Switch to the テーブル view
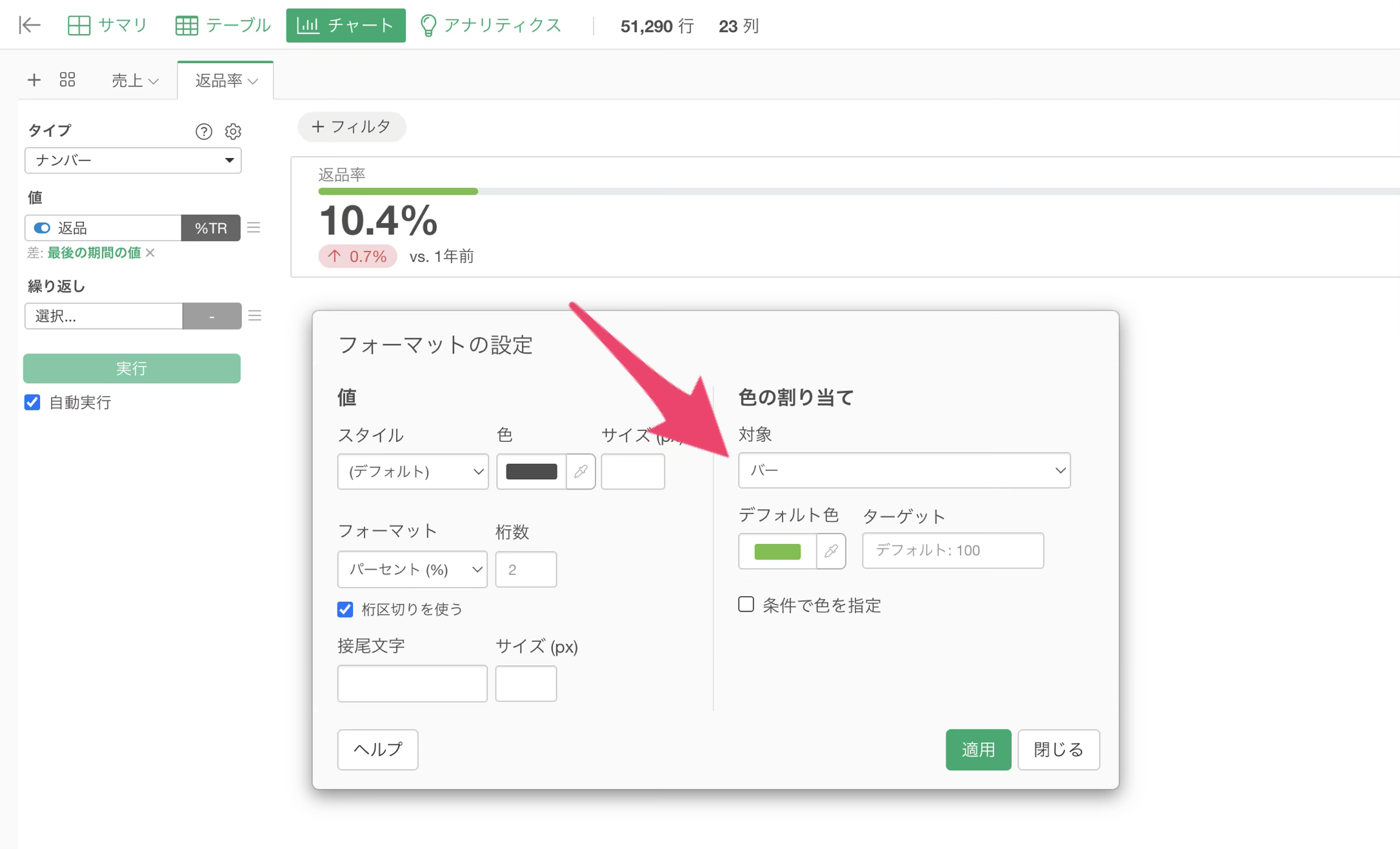Viewport: 1400px width, 849px height. (x=223, y=25)
